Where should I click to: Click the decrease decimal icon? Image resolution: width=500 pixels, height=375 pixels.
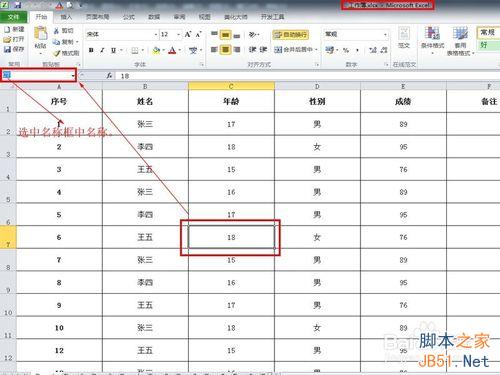[384, 50]
